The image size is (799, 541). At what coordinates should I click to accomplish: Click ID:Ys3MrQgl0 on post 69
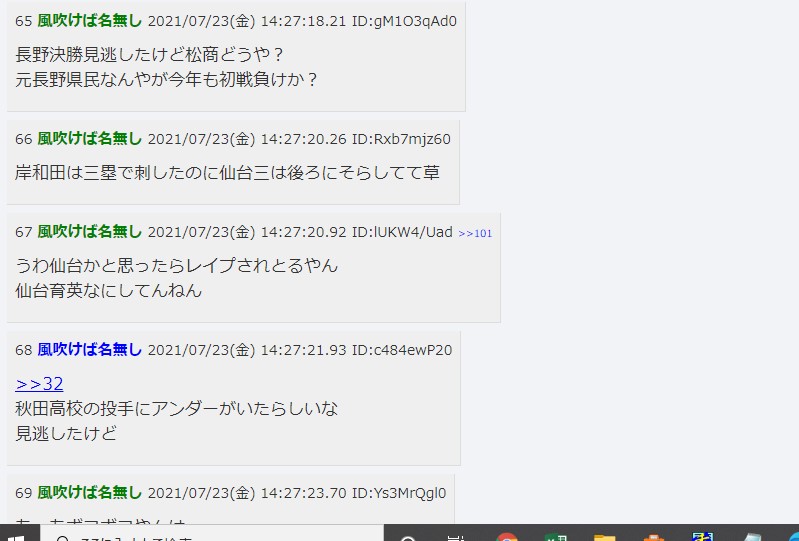pyautogui.click(x=399, y=493)
